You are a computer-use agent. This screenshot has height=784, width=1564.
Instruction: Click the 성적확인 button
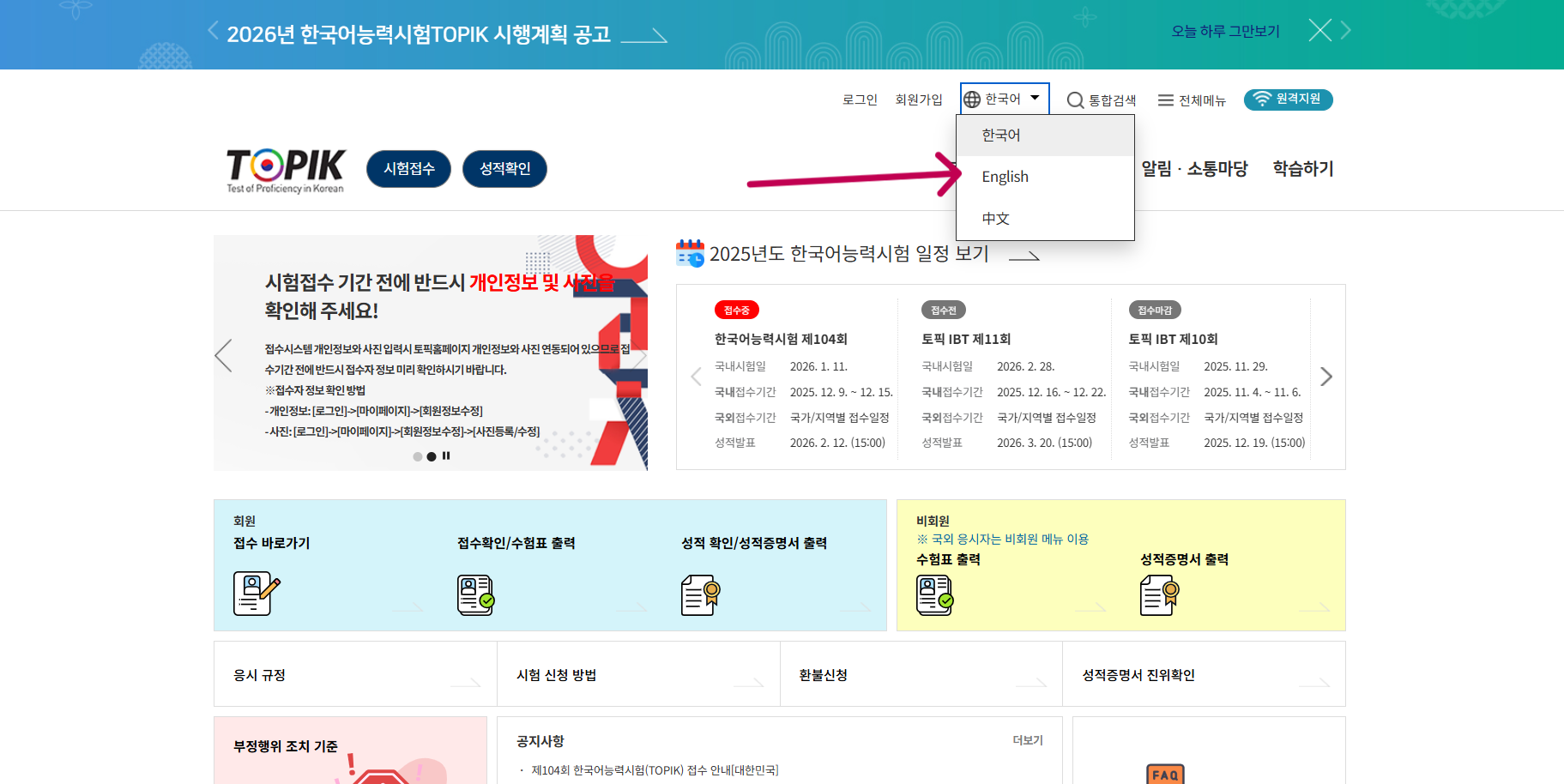click(504, 169)
